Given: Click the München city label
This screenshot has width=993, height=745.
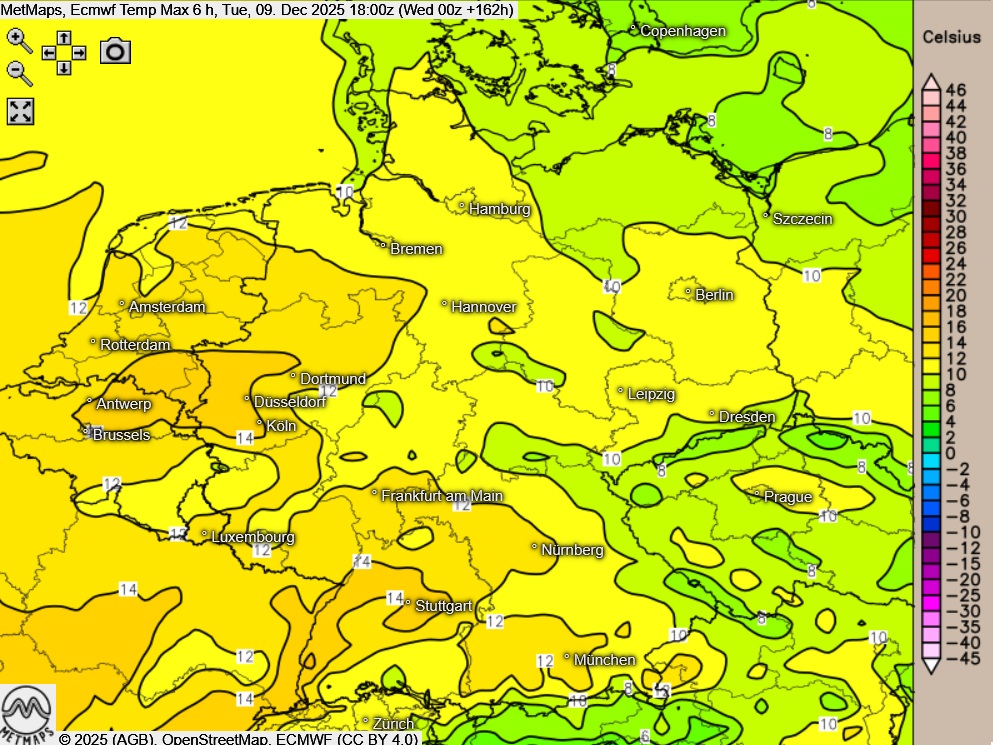Looking at the screenshot, I should click(x=604, y=660).
